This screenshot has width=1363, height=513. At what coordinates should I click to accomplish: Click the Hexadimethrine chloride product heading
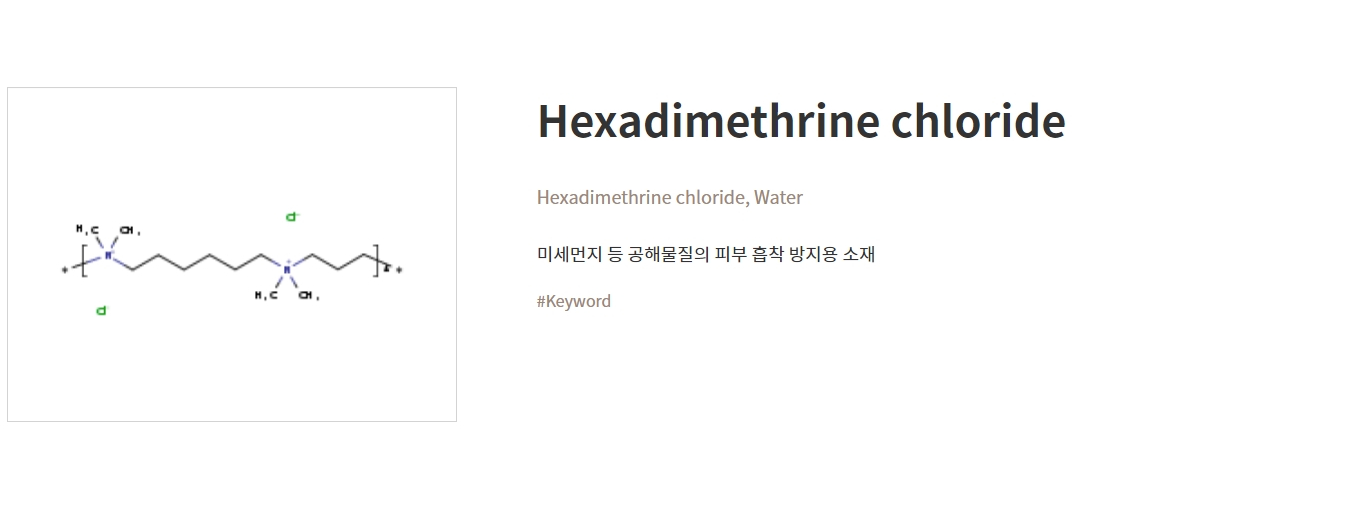coord(801,121)
